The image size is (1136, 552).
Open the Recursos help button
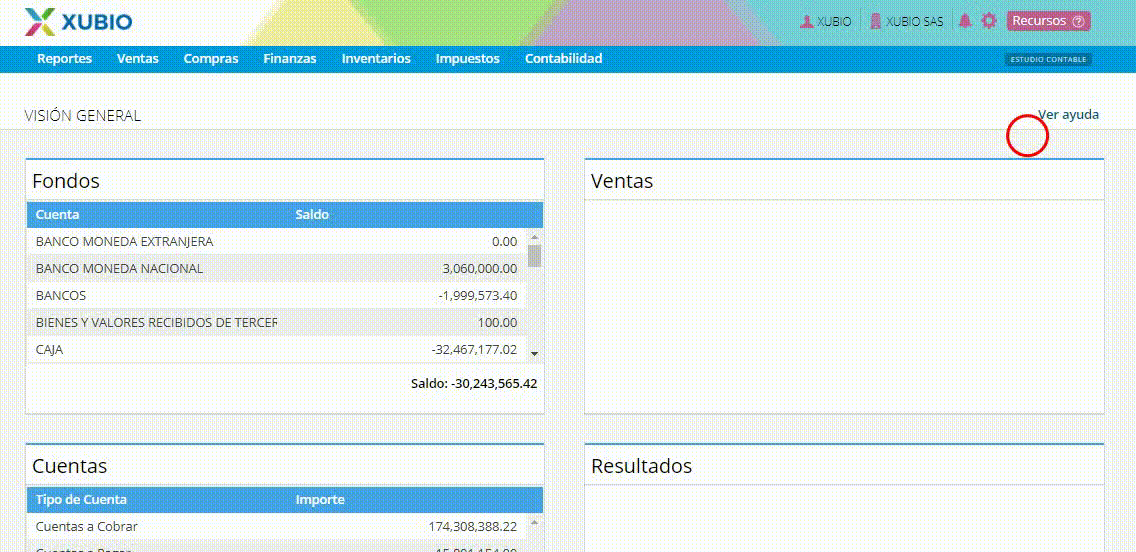[1048, 21]
